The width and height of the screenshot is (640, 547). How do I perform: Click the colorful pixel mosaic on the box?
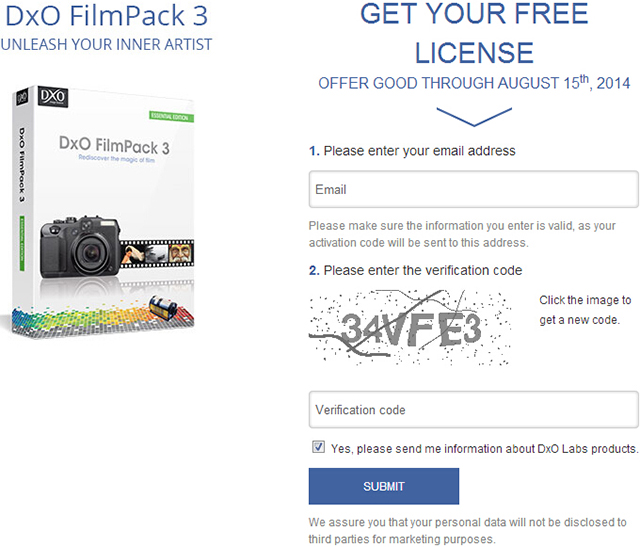[x=102, y=320]
